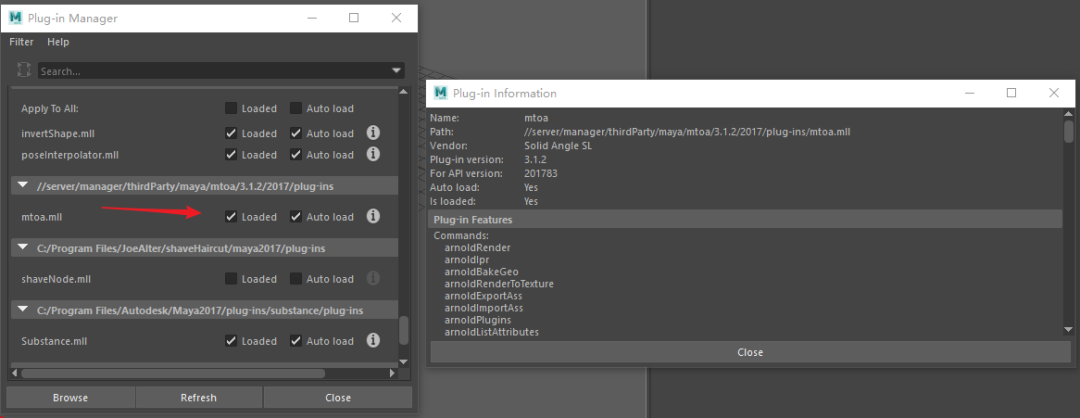1080x418 pixels.
Task: Check Apply To All Auto load checkbox
Action: pyautogui.click(x=295, y=108)
